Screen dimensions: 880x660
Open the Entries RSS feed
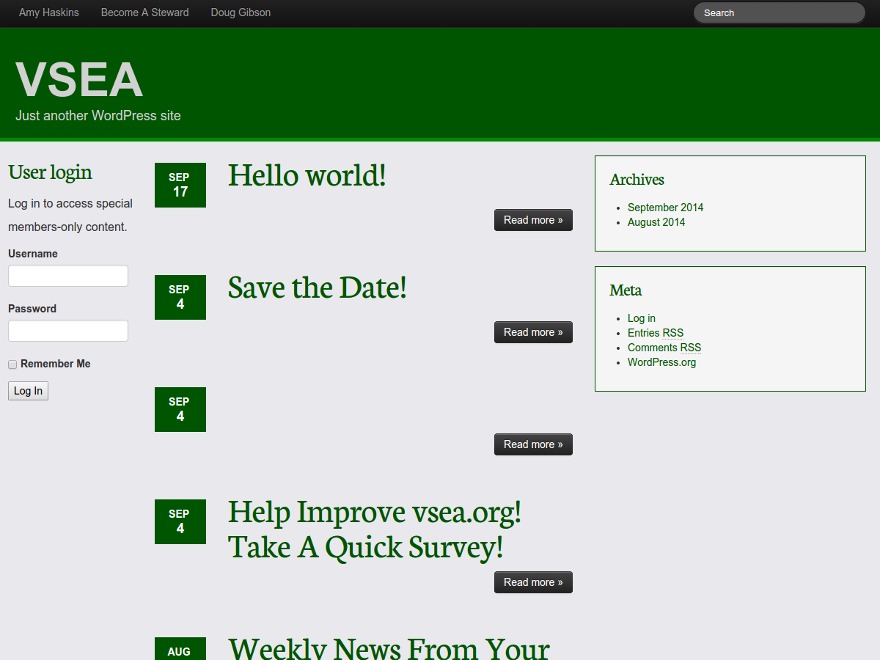655,333
